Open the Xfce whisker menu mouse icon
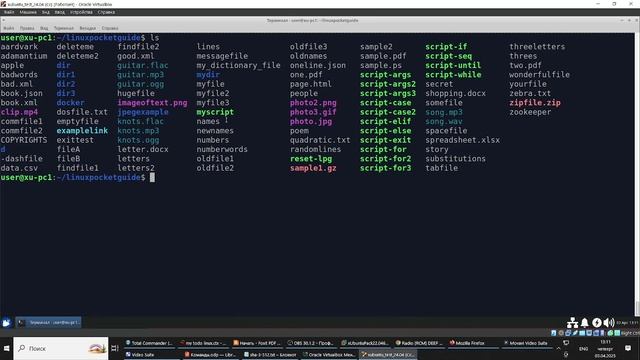Screen dimensions: 640x360 (x=7, y=322)
